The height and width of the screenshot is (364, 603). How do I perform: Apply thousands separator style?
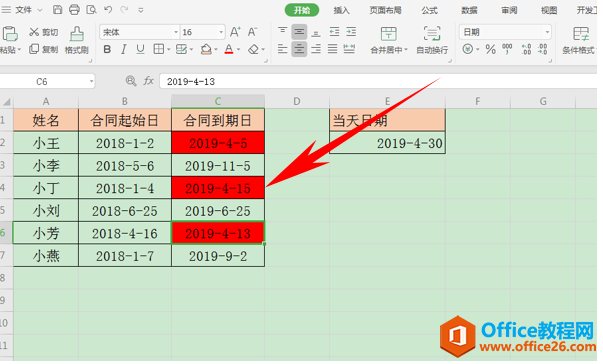[x=507, y=49]
